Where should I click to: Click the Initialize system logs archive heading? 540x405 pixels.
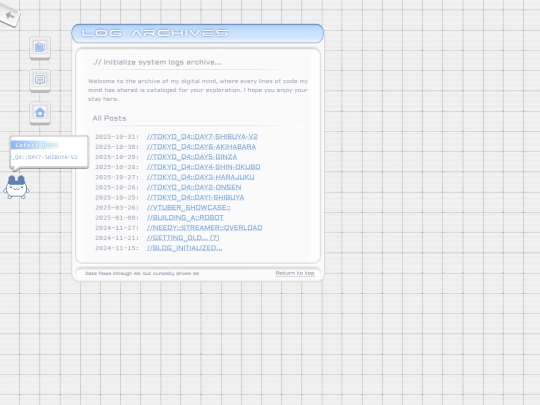[157, 62]
